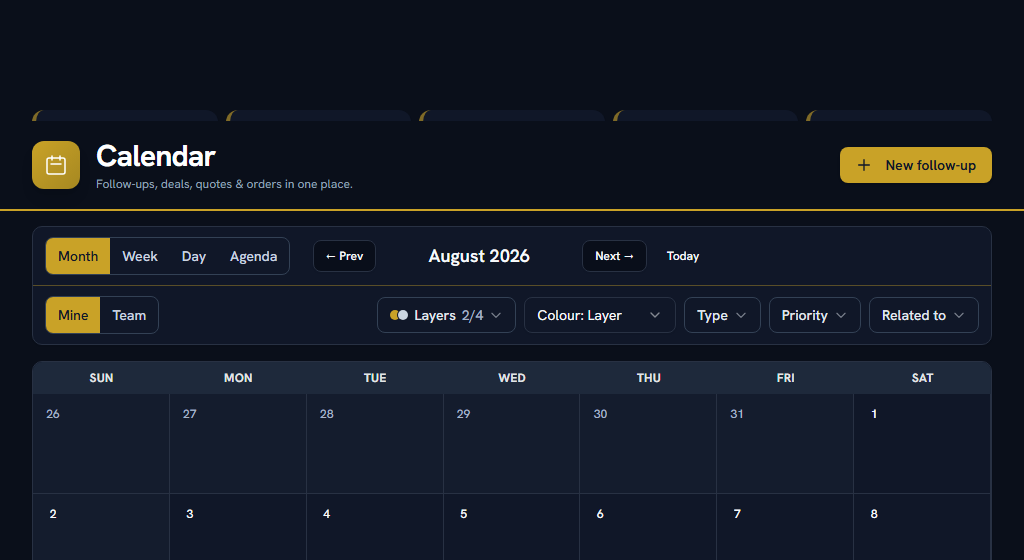Select the MON column header
Image resolution: width=1024 pixels, height=560 pixels.
coord(238,378)
